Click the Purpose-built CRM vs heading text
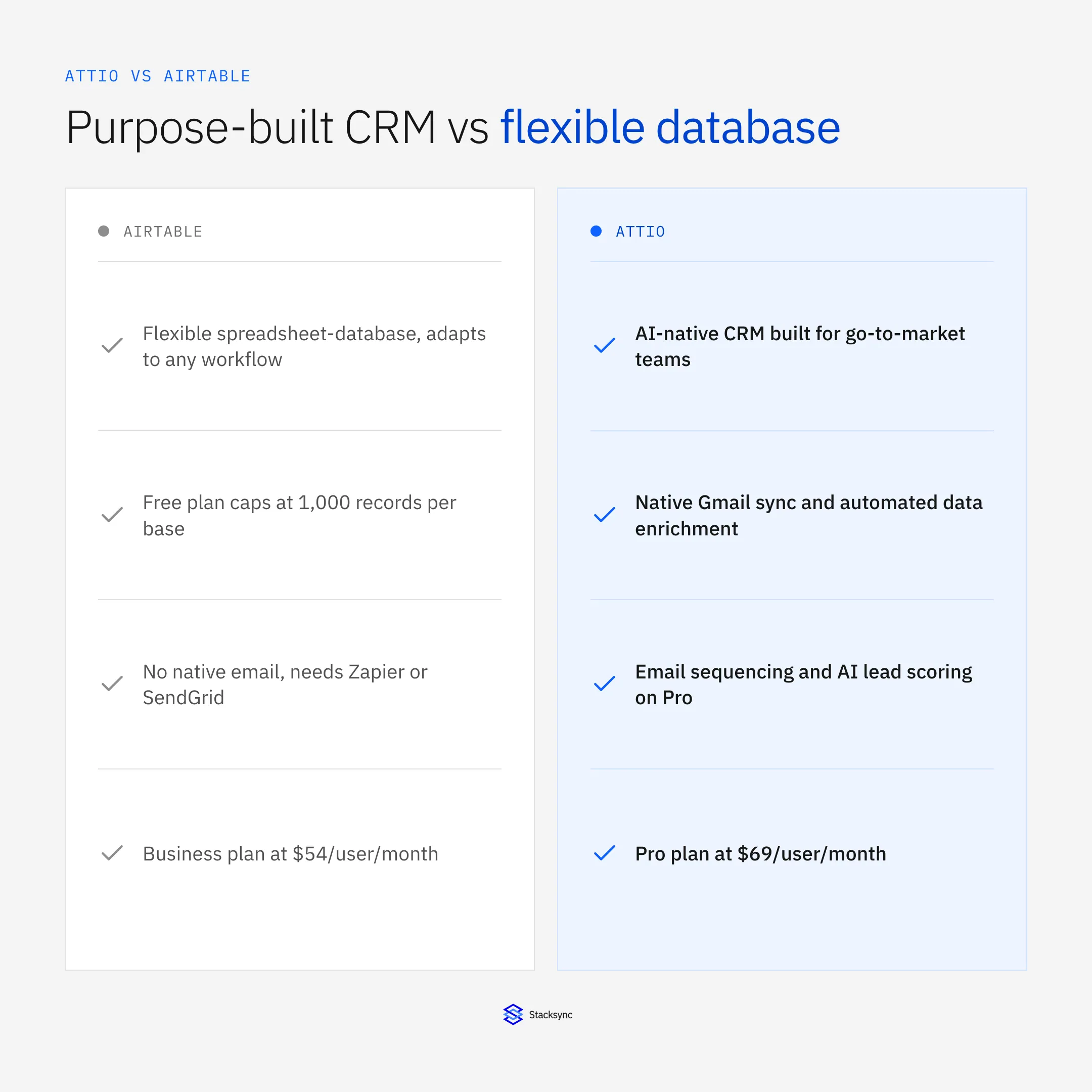 [277, 128]
